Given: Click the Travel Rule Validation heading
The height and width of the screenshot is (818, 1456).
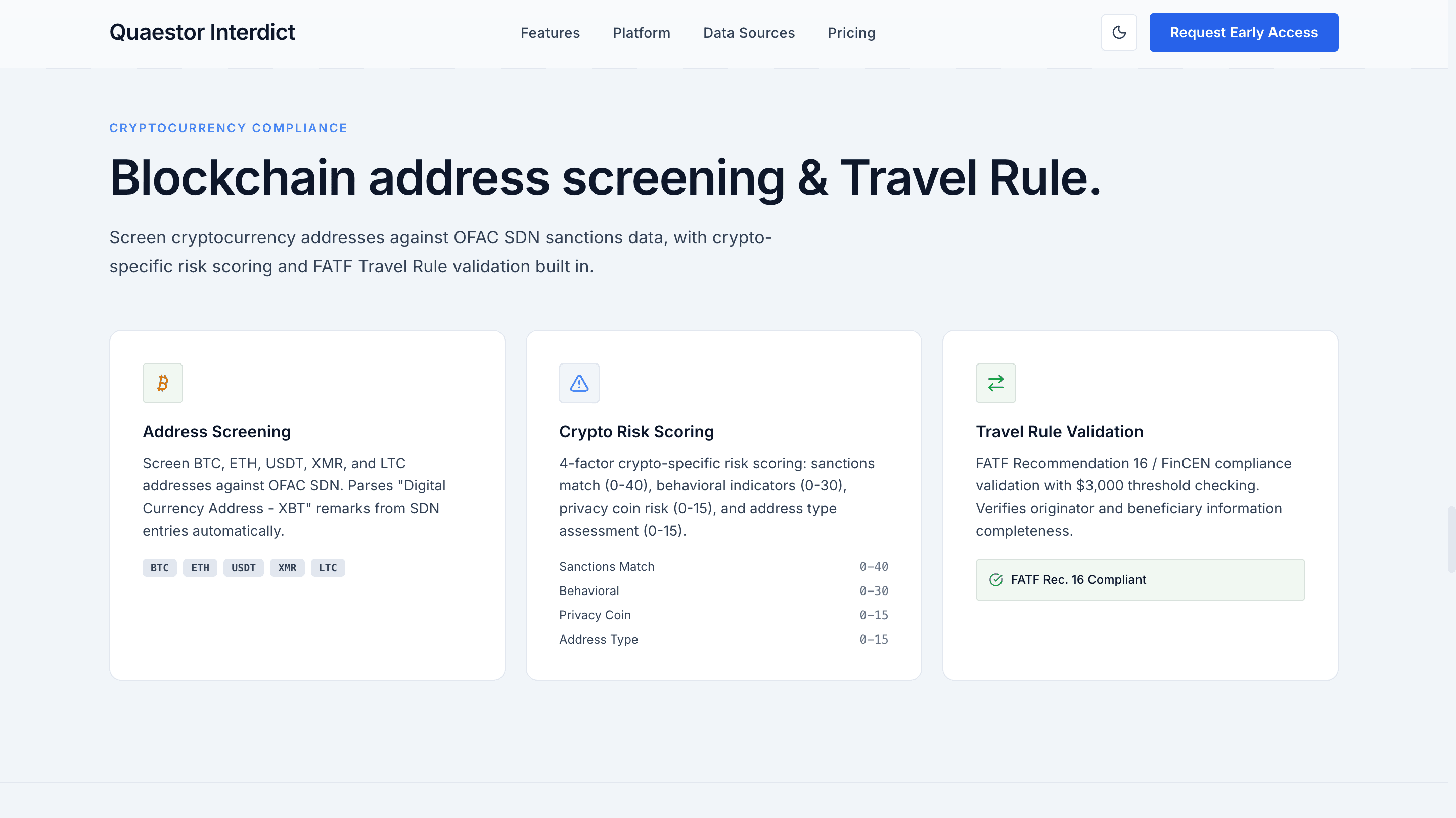Looking at the screenshot, I should [x=1059, y=431].
